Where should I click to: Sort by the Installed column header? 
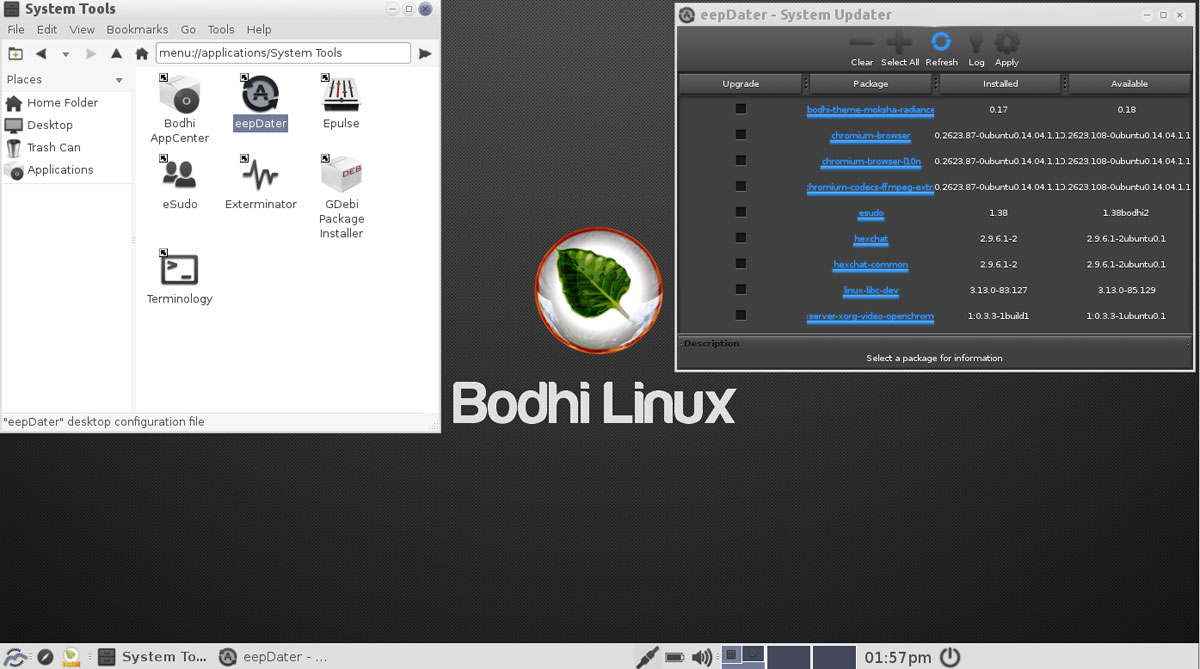coord(1000,84)
